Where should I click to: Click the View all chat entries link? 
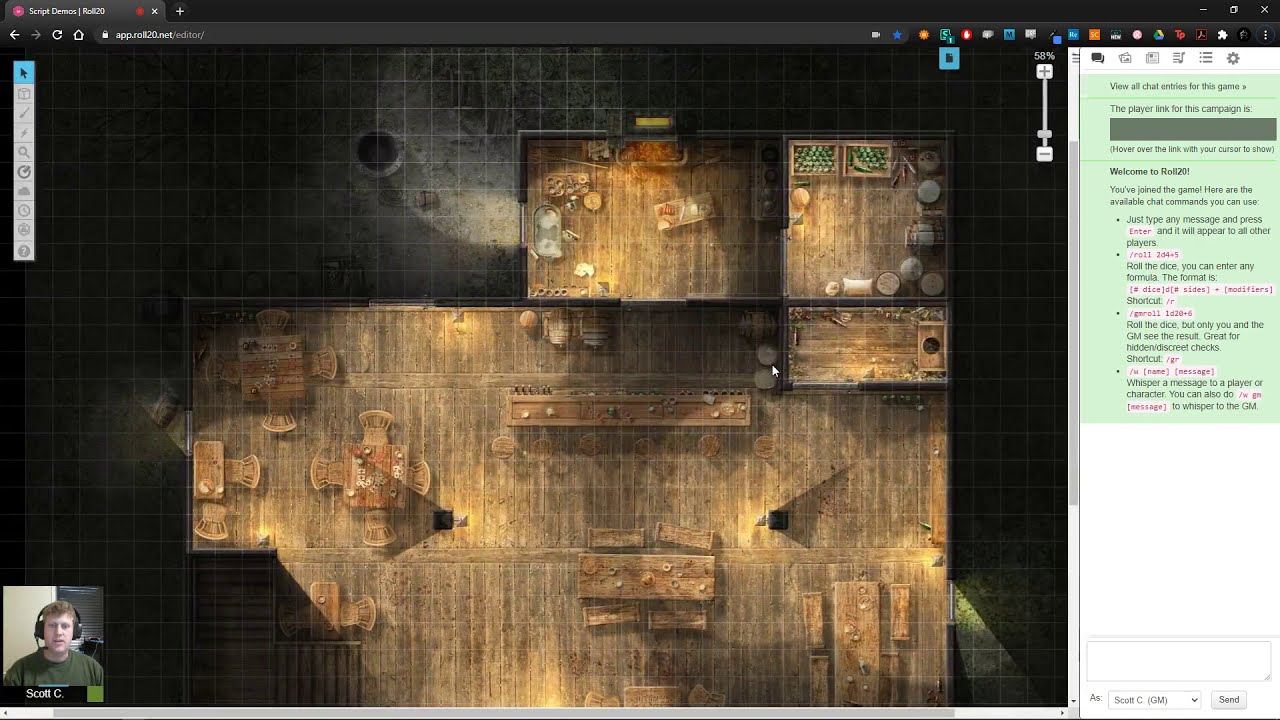1178,86
